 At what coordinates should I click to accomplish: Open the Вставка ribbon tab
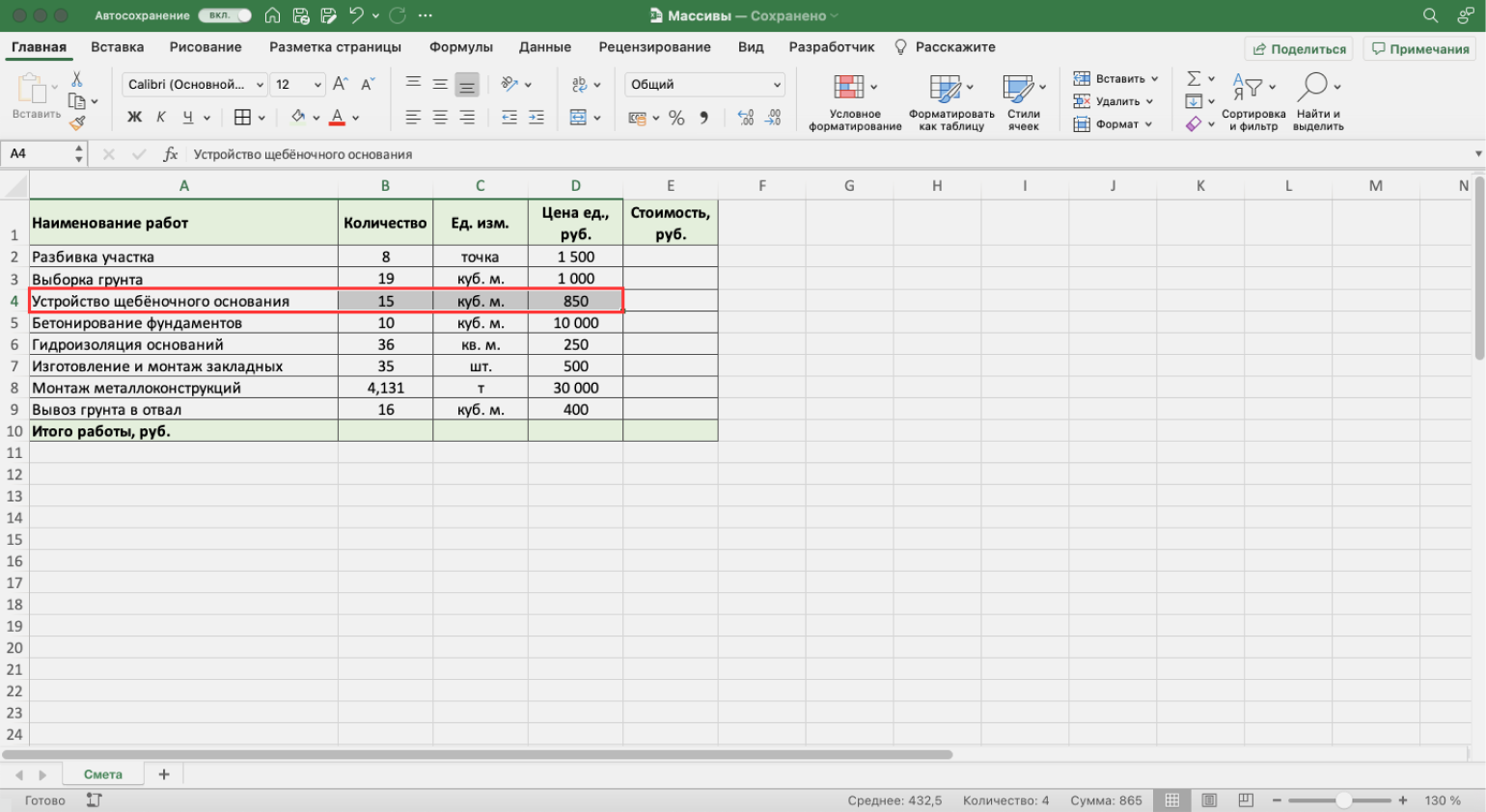coord(117,47)
